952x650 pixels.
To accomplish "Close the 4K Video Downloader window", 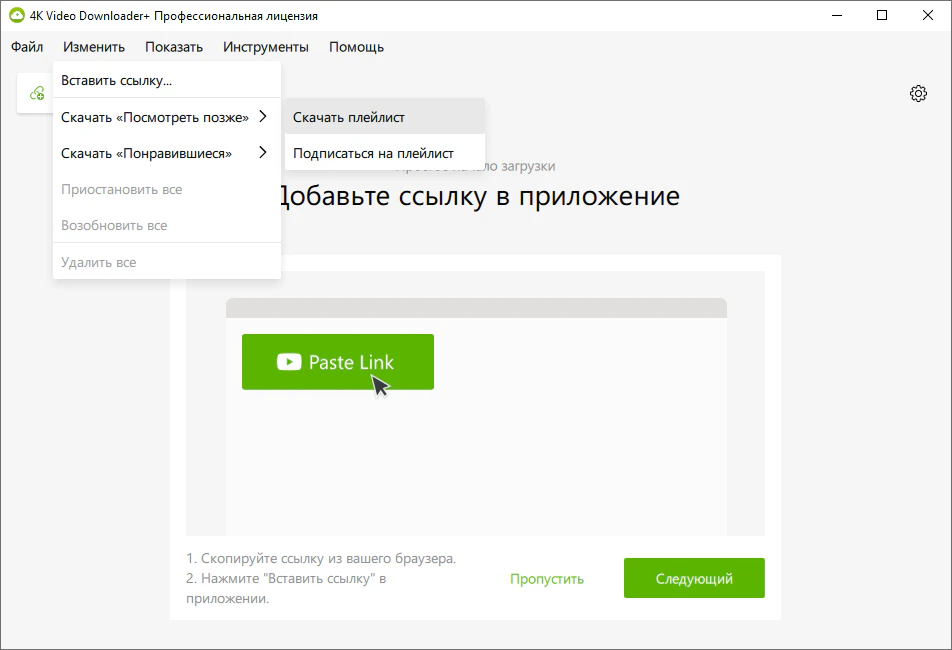I will click(x=928, y=15).
